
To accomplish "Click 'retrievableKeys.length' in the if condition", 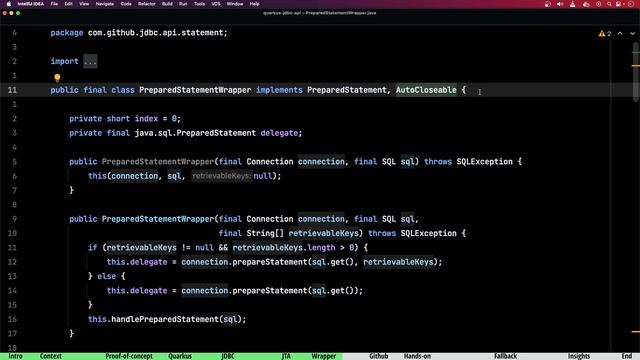I will [284, 248].
